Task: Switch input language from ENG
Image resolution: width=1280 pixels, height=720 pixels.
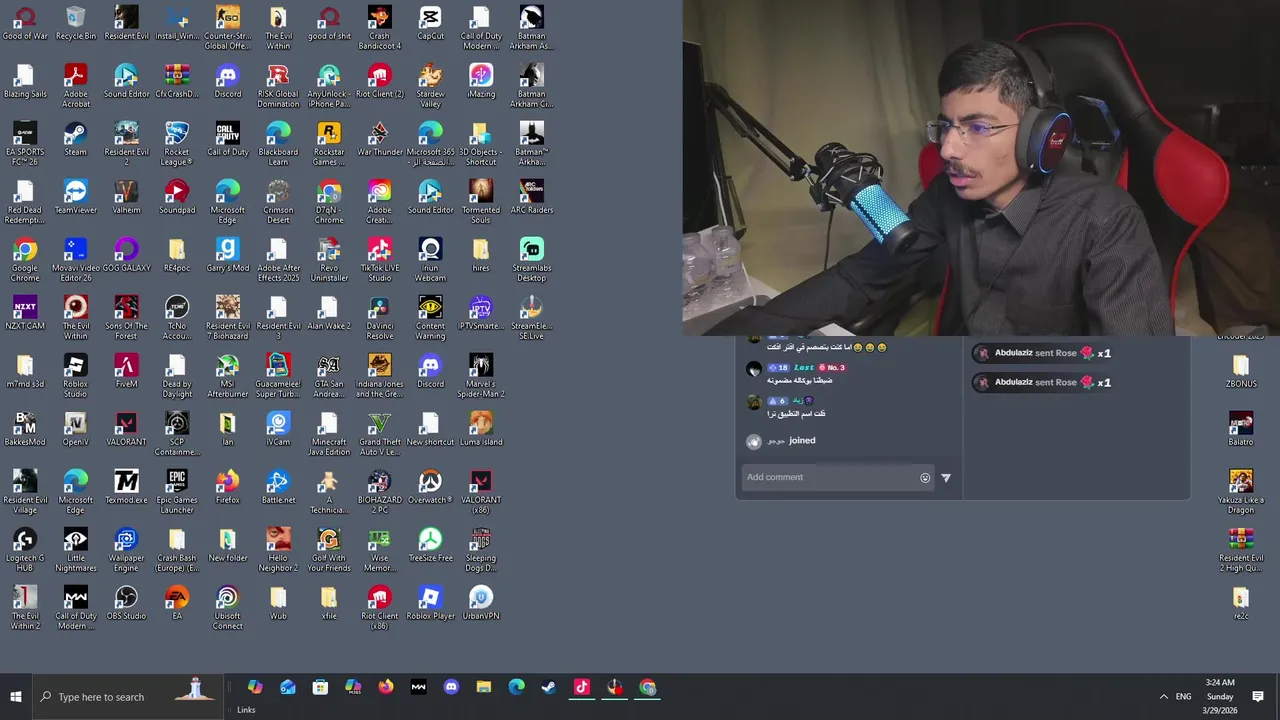Action: pyautogui.click(x=1183, y=697)
